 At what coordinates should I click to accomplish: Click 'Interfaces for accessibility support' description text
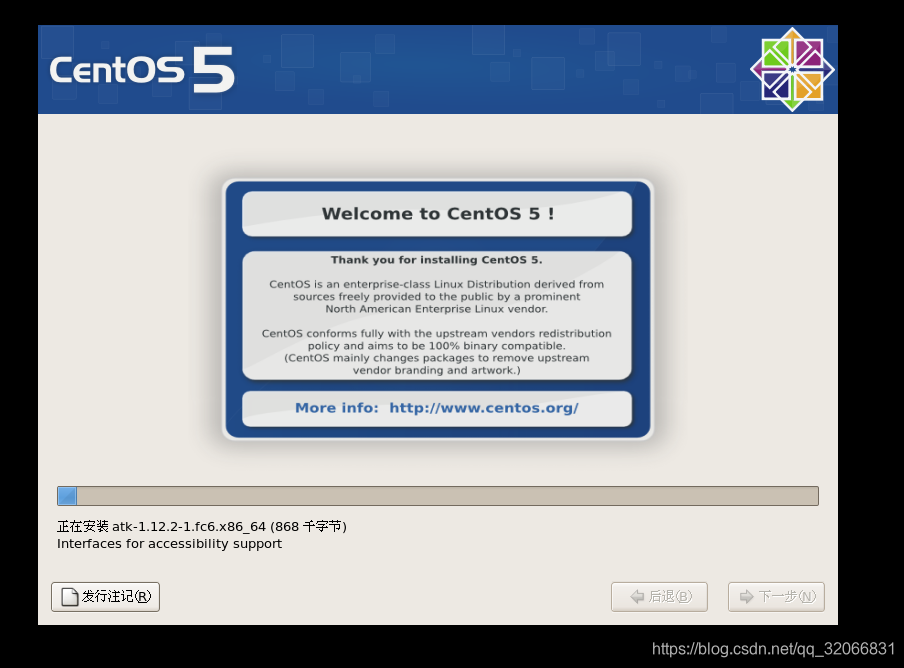pos(170,544)
